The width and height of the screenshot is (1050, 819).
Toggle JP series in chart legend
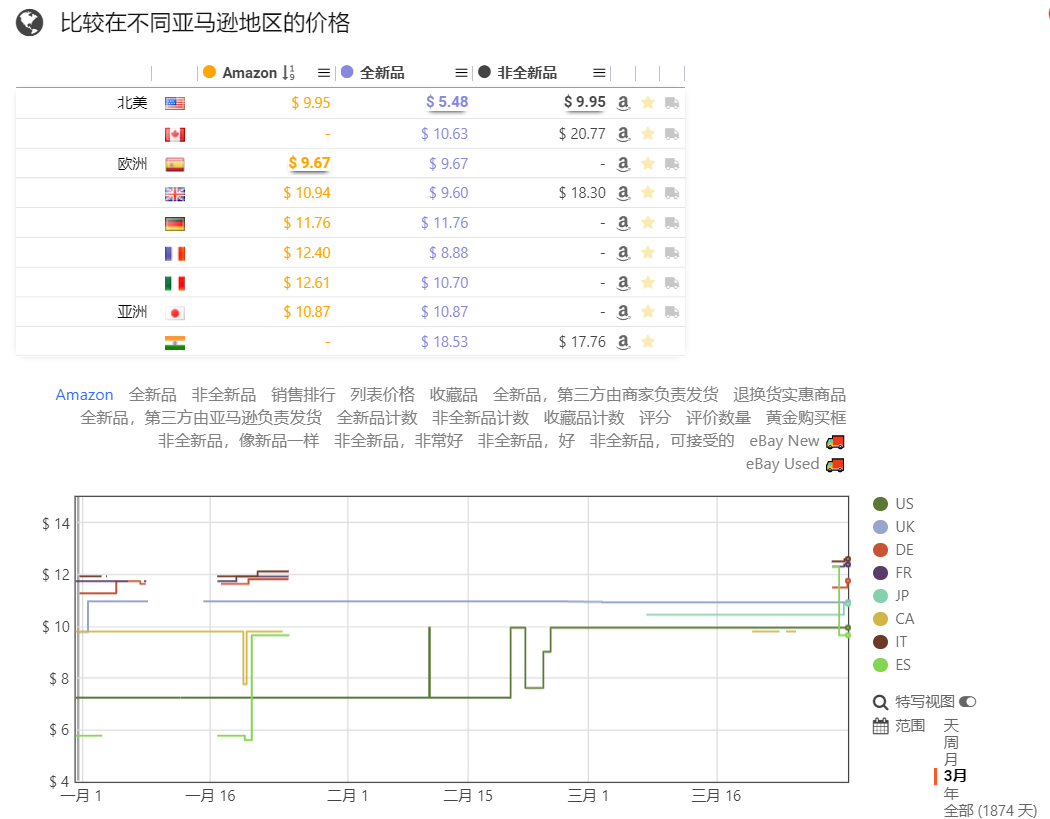tap(891, 596)
